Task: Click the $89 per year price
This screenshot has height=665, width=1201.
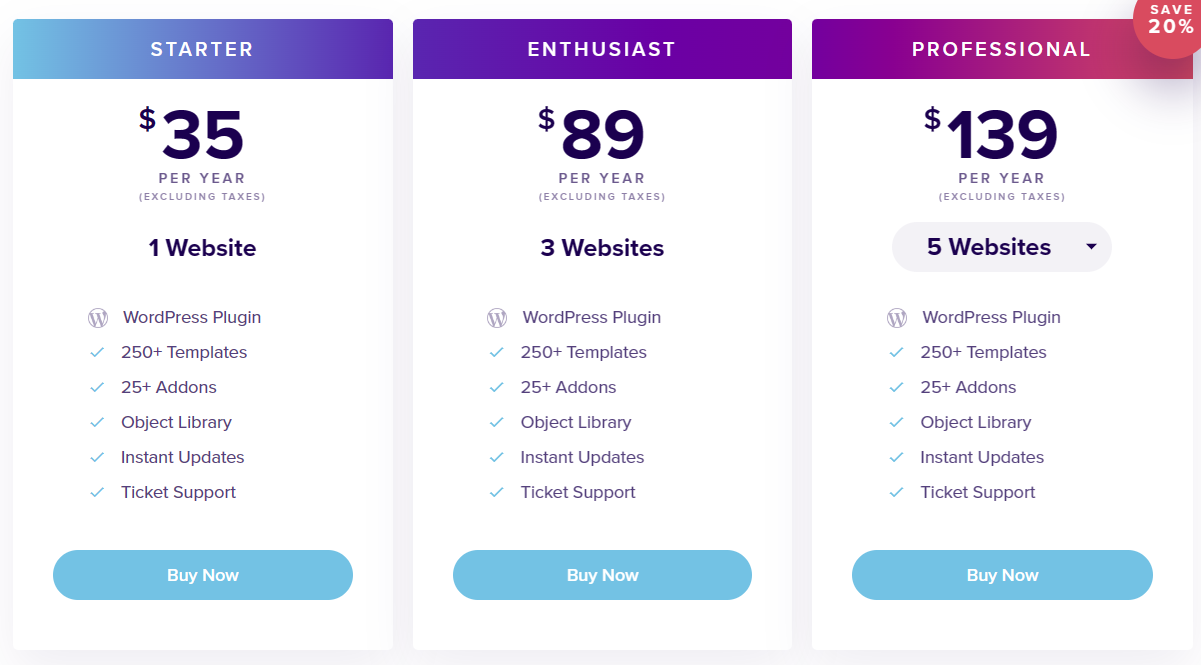Action: tap(602, 137)
